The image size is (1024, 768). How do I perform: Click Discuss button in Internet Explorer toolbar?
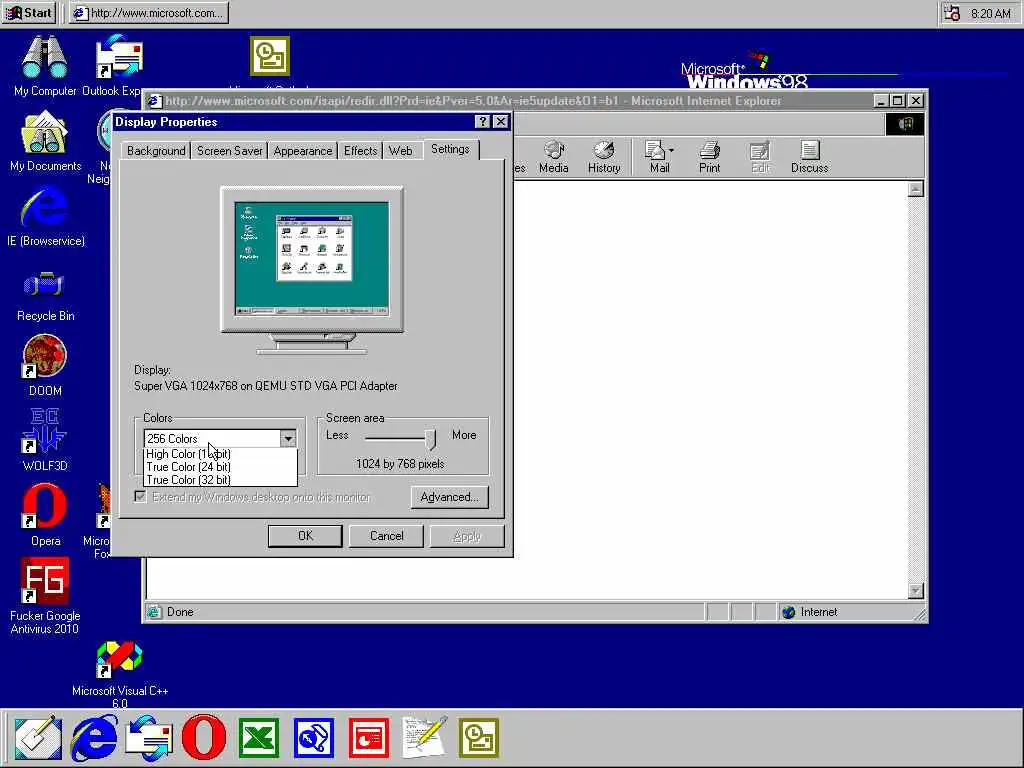[x=810, y=157]
